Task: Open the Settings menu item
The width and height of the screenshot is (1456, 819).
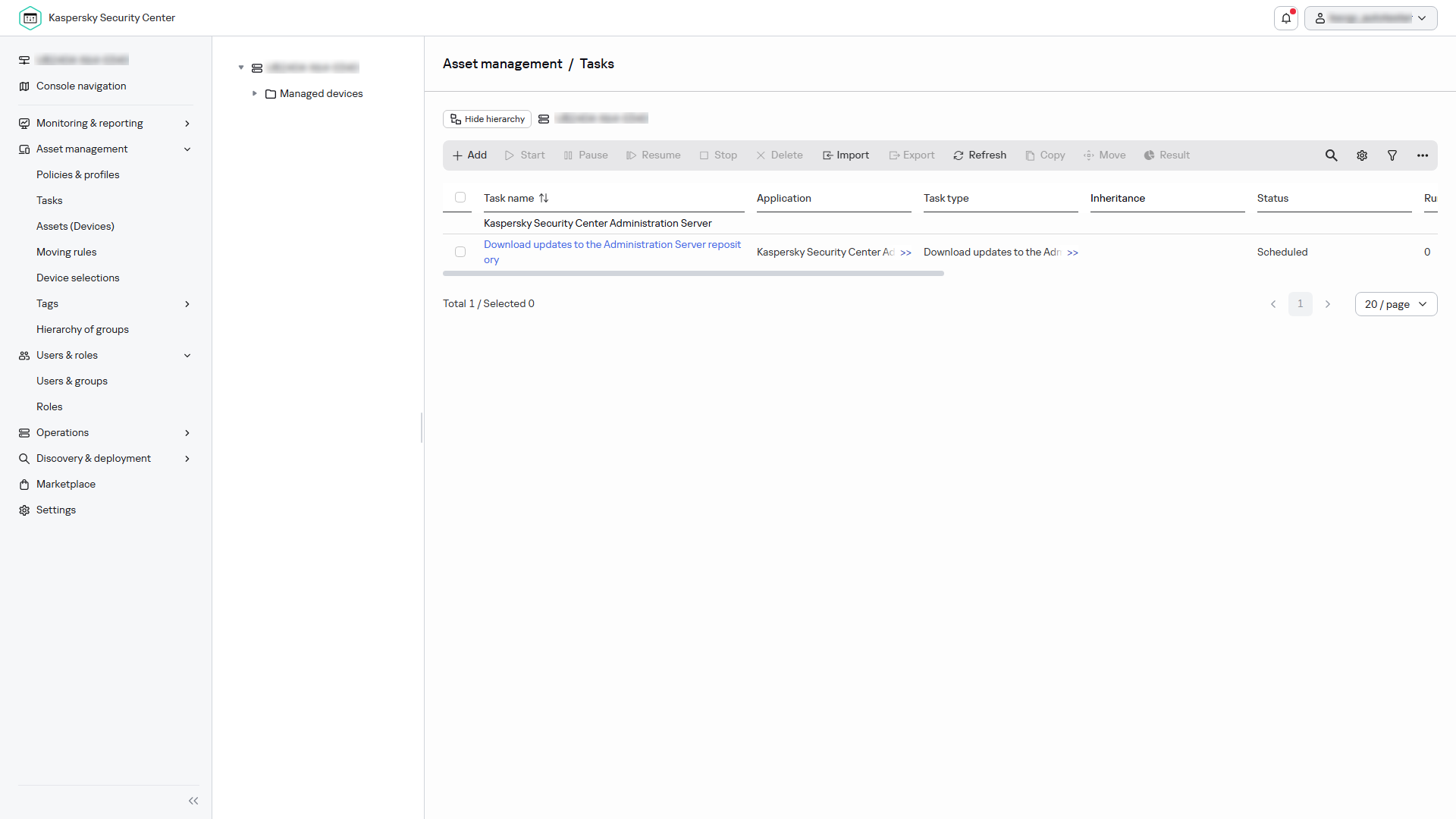Action: coord(56,510)
